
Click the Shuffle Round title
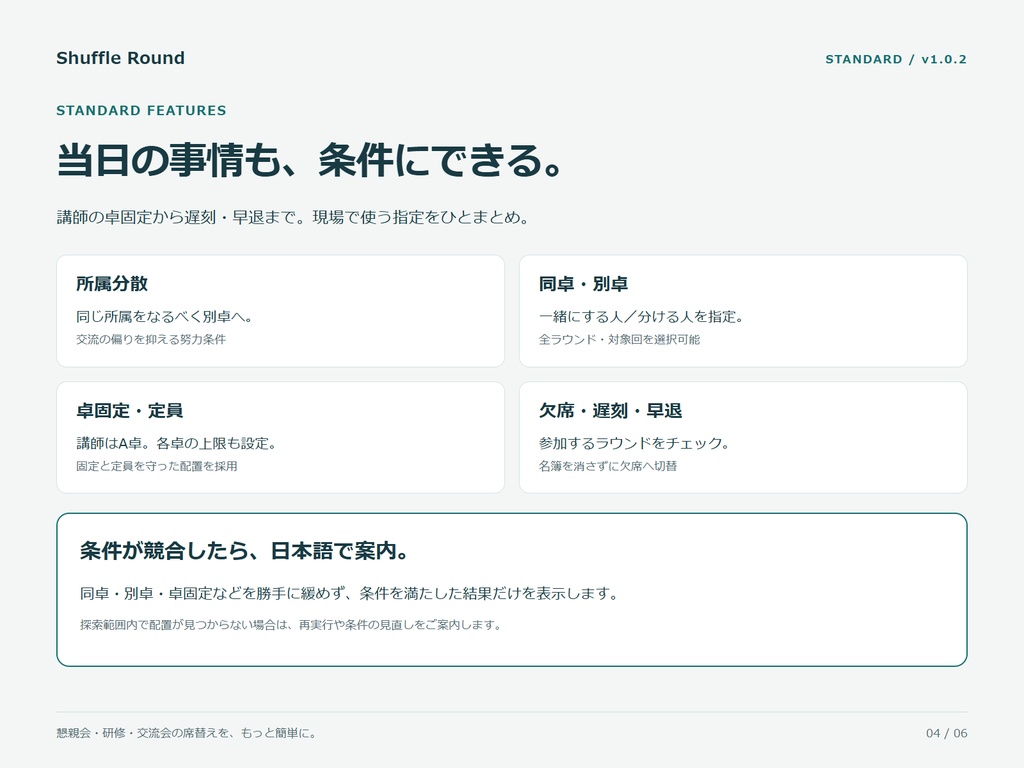[120, 58]
